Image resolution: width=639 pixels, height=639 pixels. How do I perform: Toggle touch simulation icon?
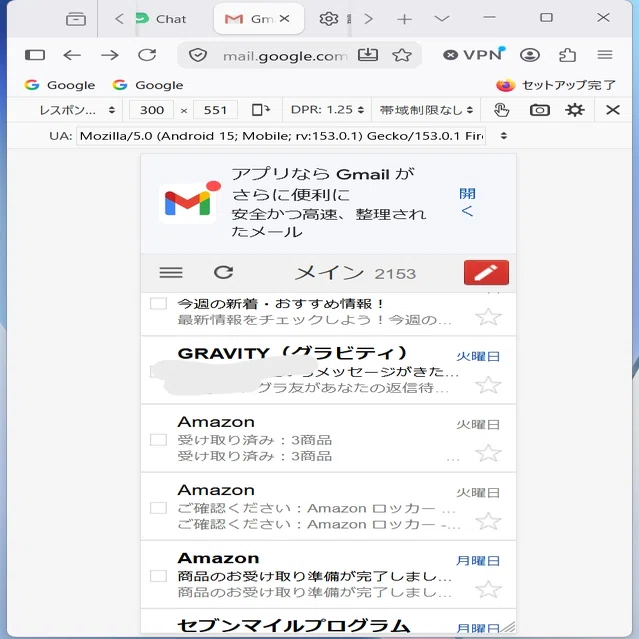(x=501, y=110)
